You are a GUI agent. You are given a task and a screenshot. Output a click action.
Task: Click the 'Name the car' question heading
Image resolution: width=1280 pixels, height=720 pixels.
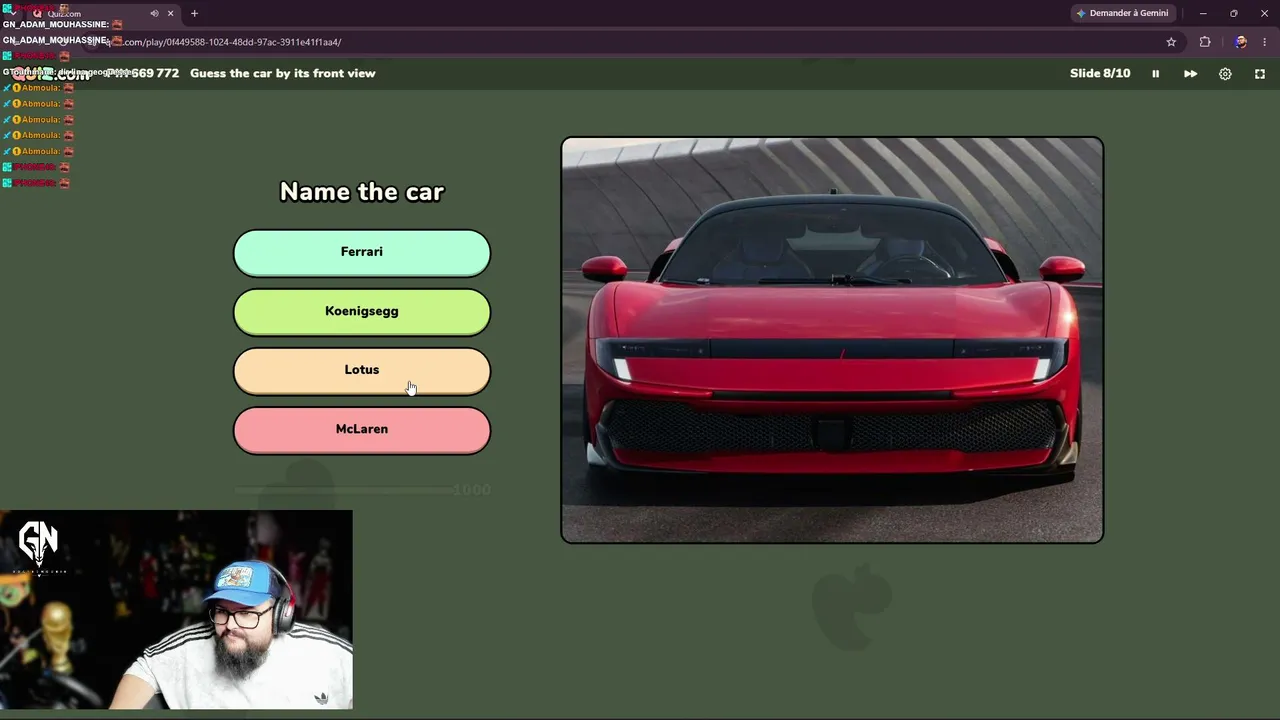(362, 192)
